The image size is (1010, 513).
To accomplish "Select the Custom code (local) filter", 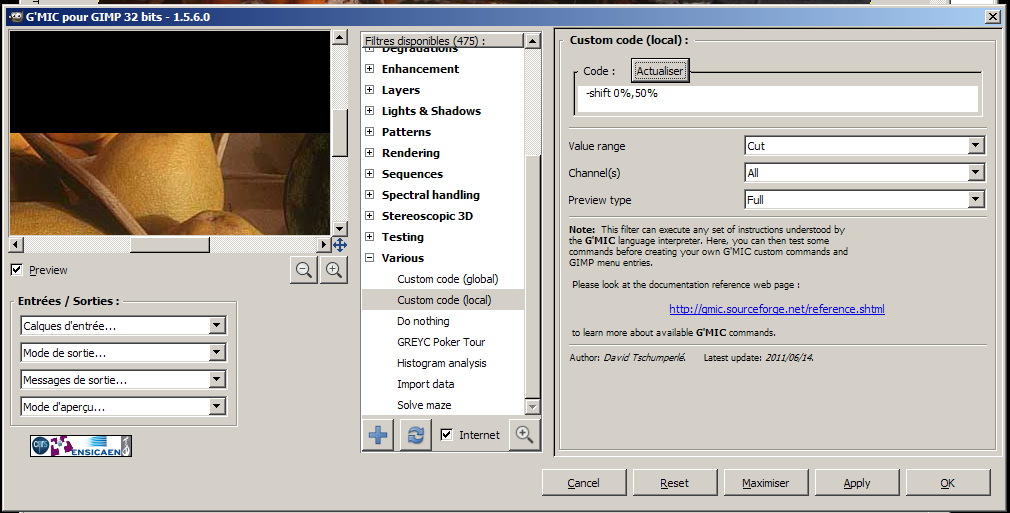I will point(443,300).
